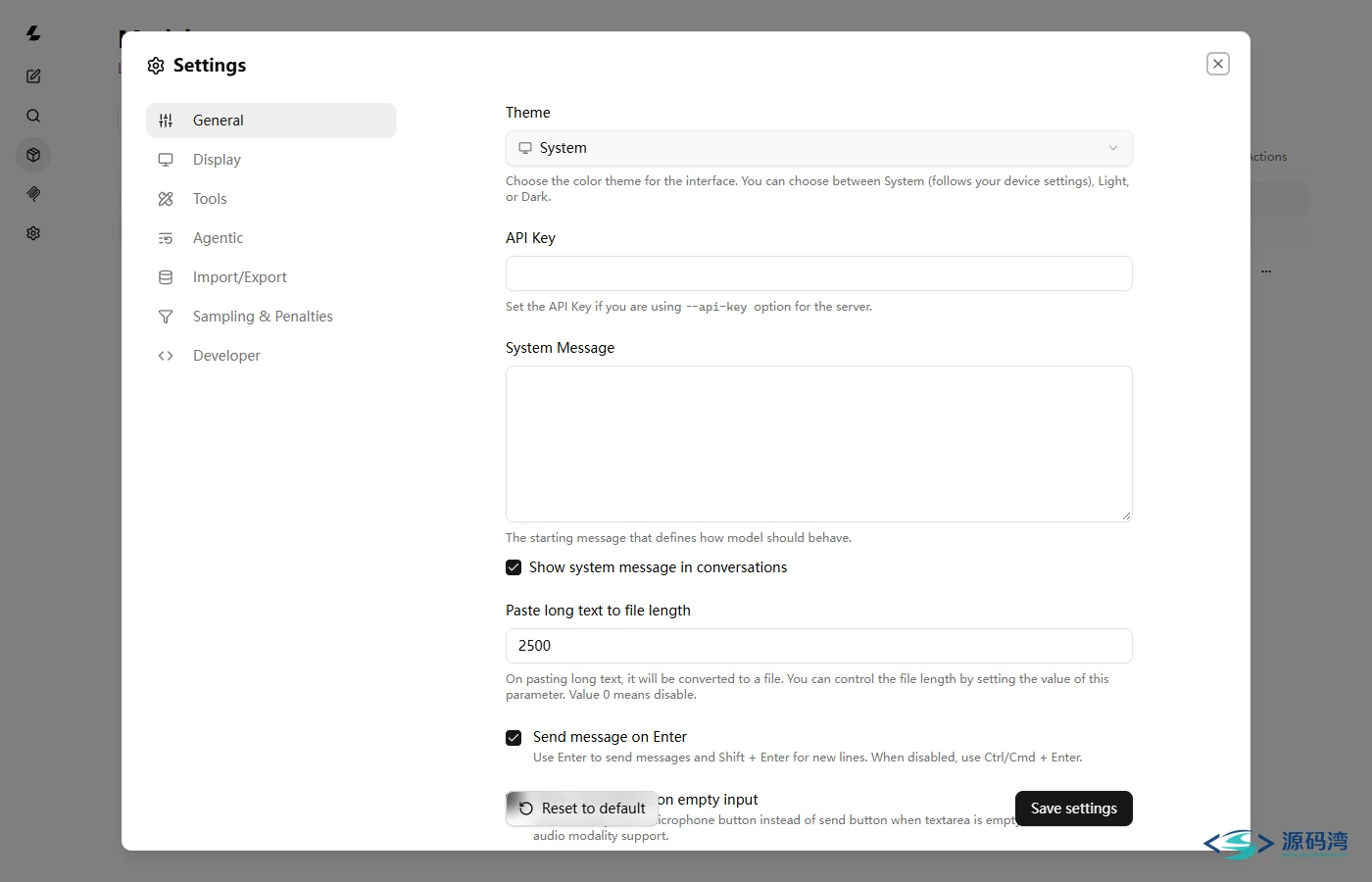Click the Save settings button
The height and width of the screenshot is (882, 1372).
(x=1074, y=808)
